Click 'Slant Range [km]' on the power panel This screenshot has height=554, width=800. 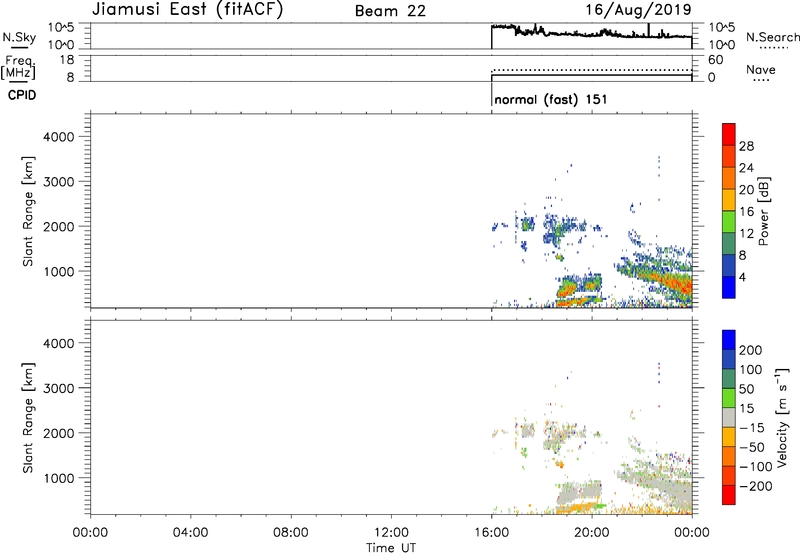[28, 211]
